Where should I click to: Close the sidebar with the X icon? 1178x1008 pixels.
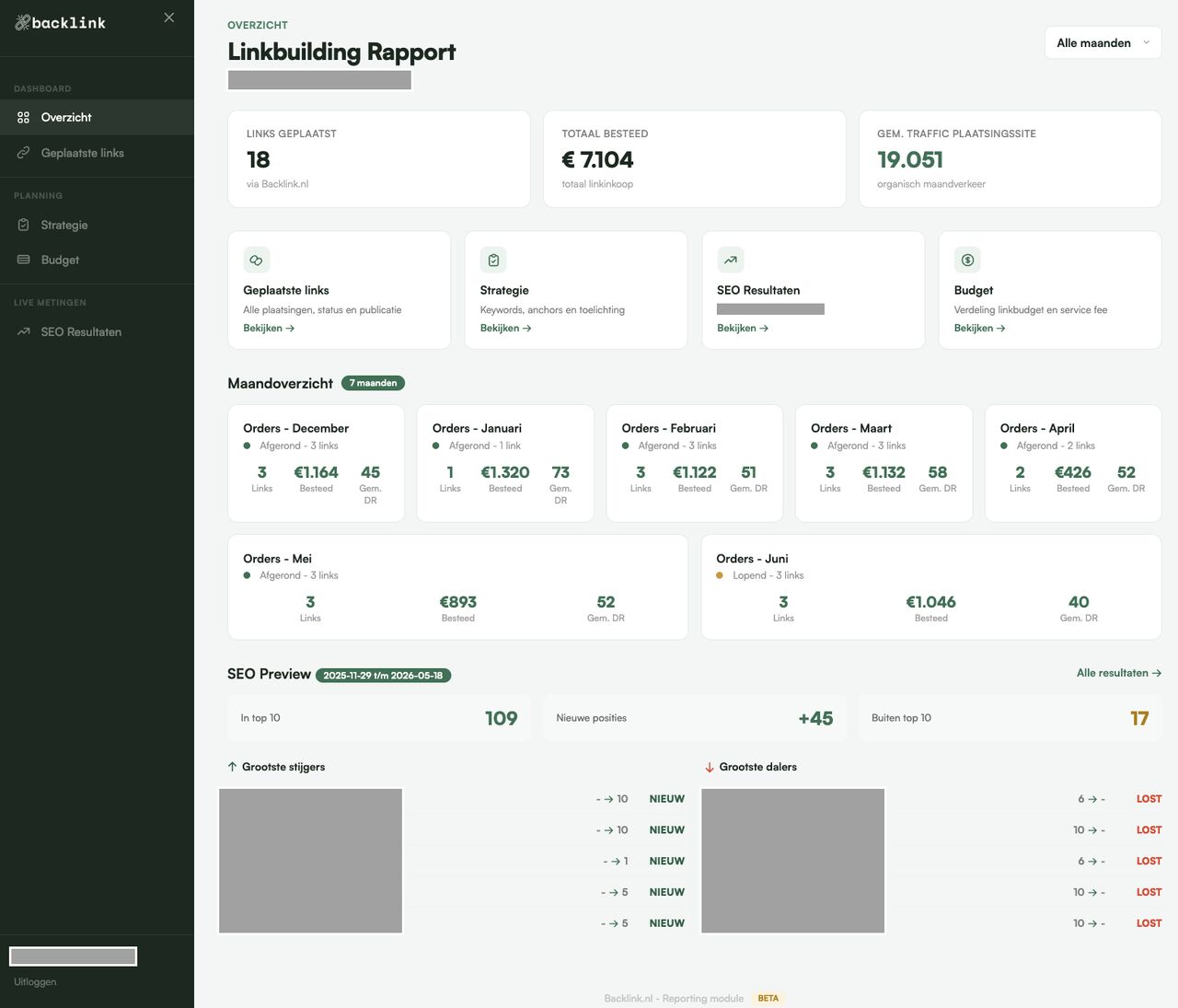click(169, 17)
